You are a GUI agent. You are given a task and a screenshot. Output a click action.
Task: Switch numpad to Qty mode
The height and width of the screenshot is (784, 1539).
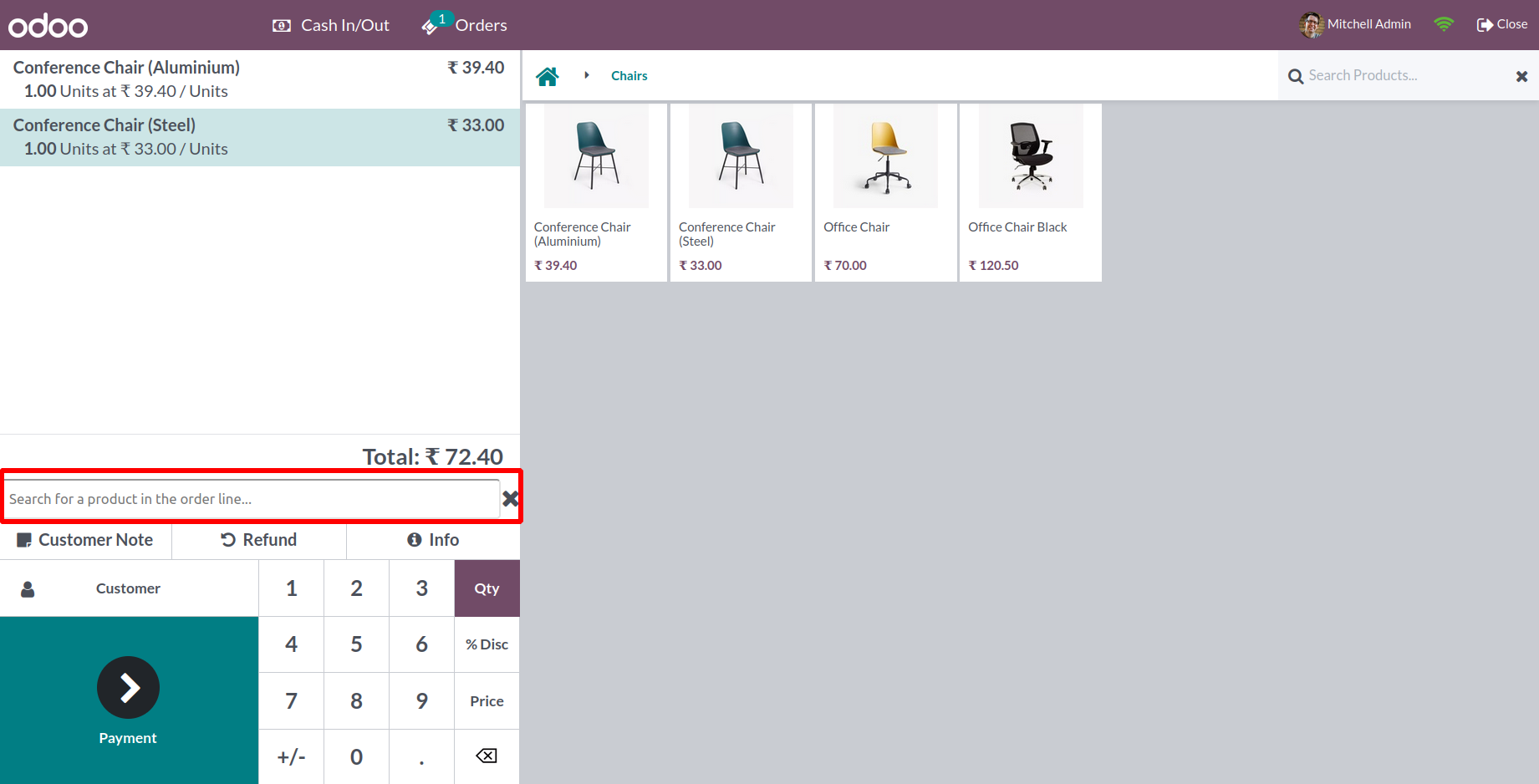[487, 588]
